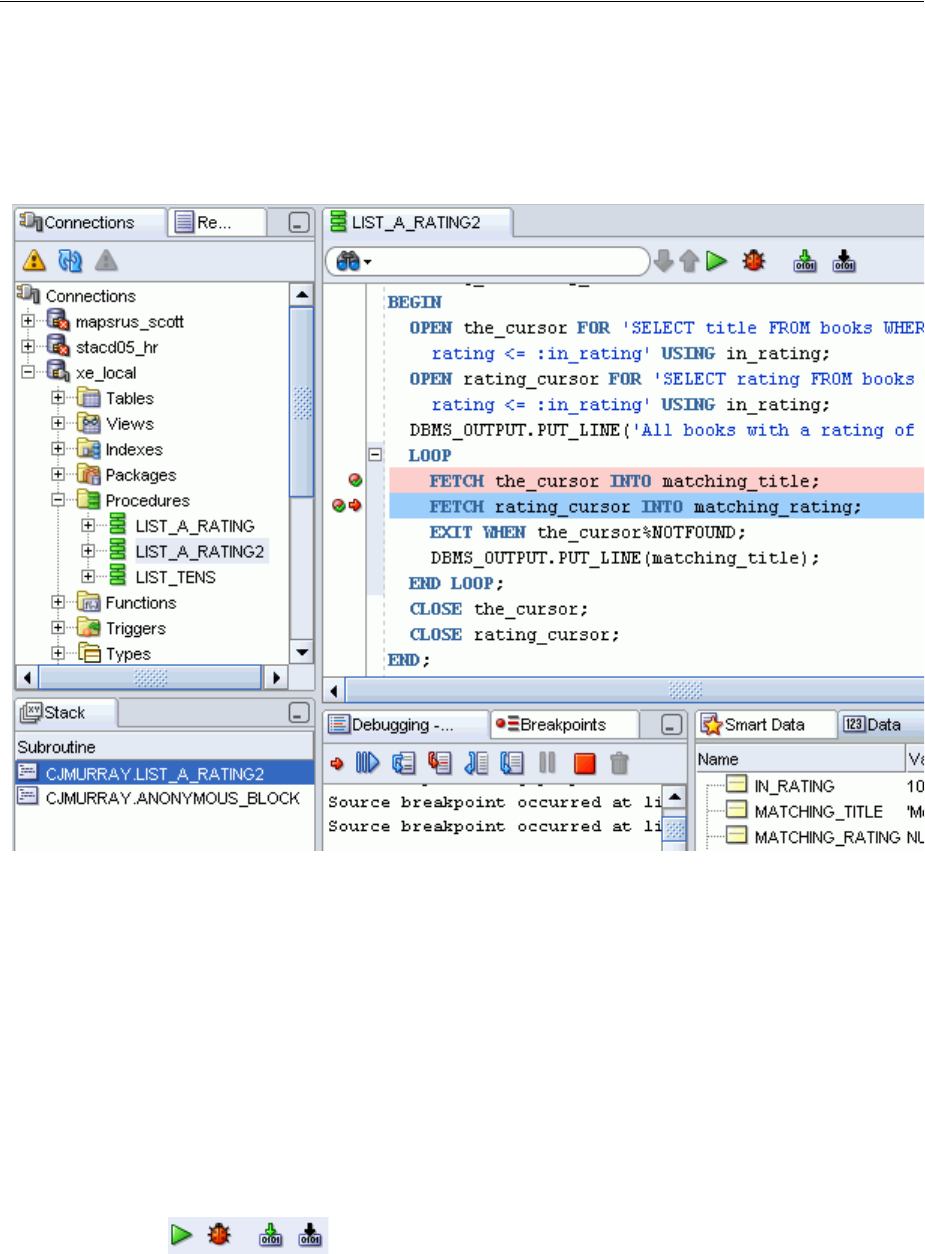Collapse the xe_local connection
925x1254 pixels.
[x=28, y=372]
